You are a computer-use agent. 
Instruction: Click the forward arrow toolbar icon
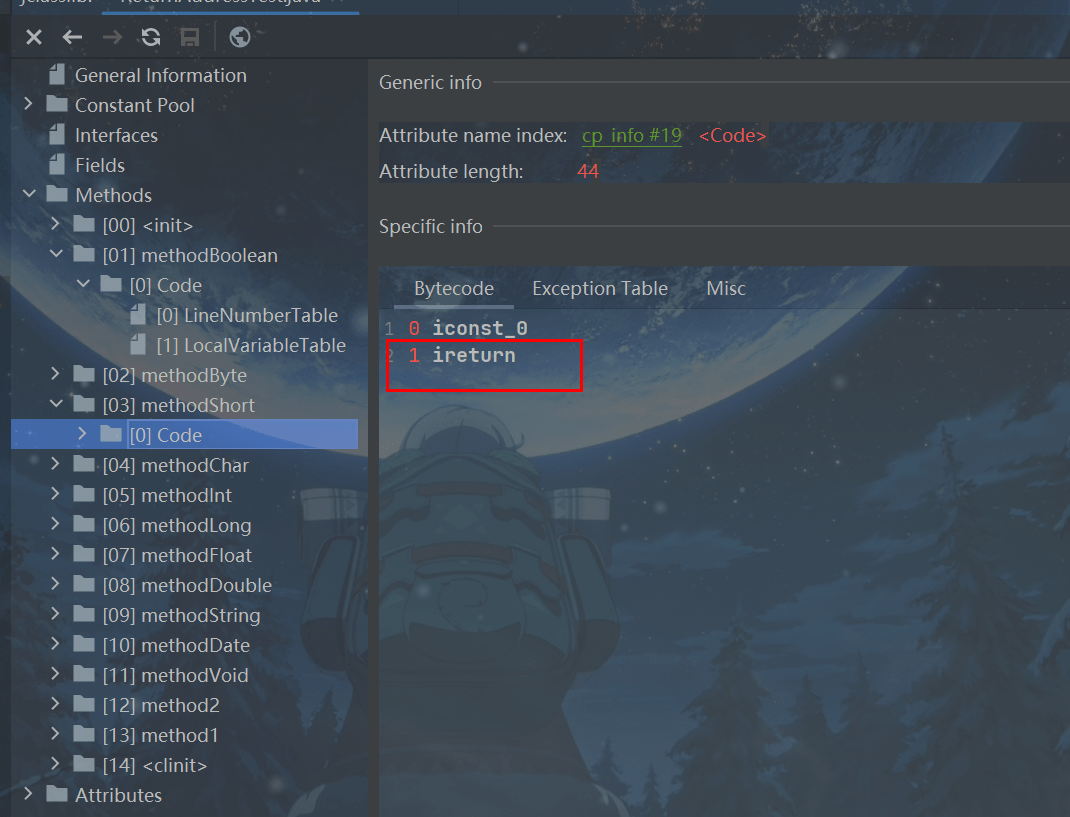112,37
